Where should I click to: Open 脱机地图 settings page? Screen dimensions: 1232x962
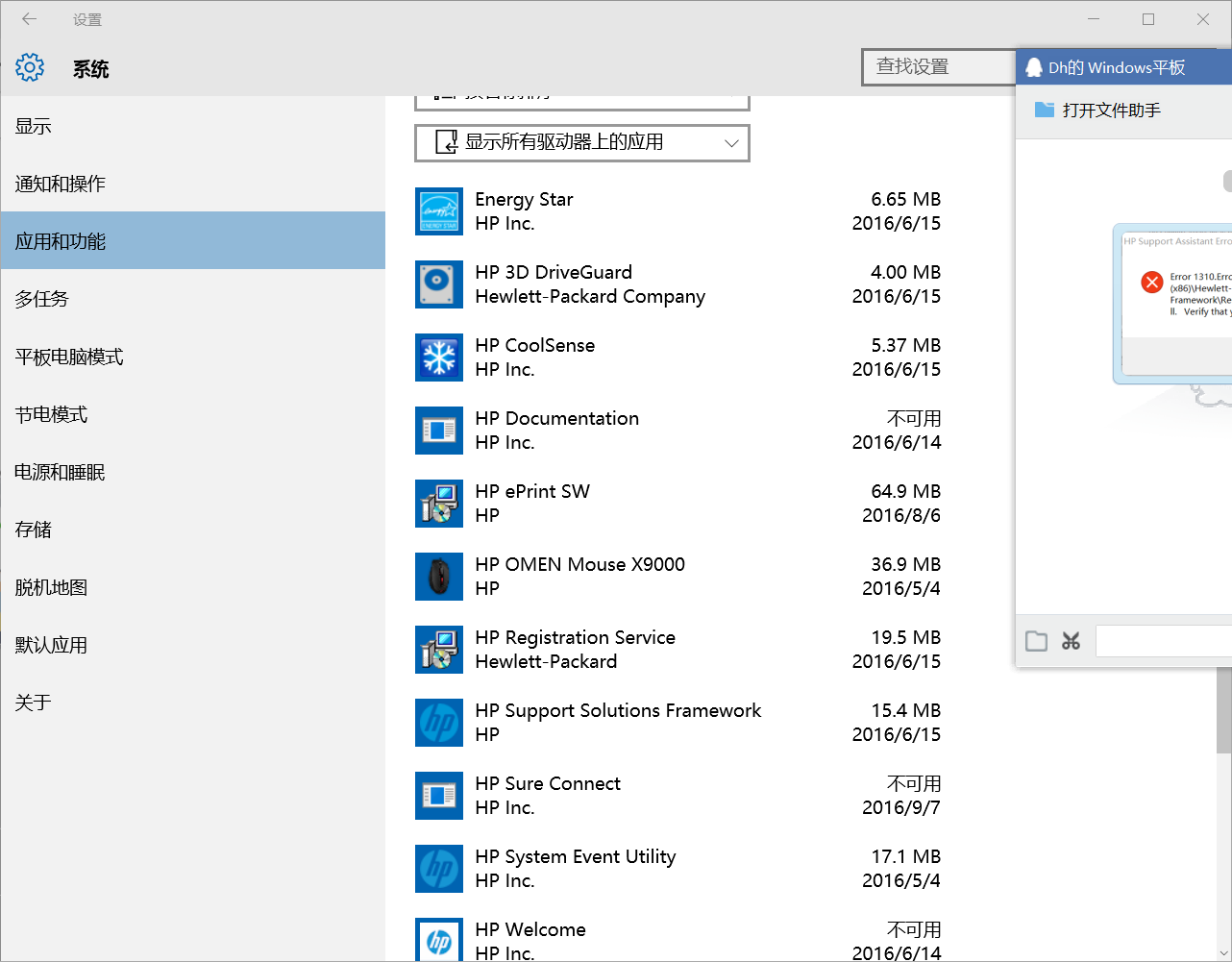click(193, 587)
